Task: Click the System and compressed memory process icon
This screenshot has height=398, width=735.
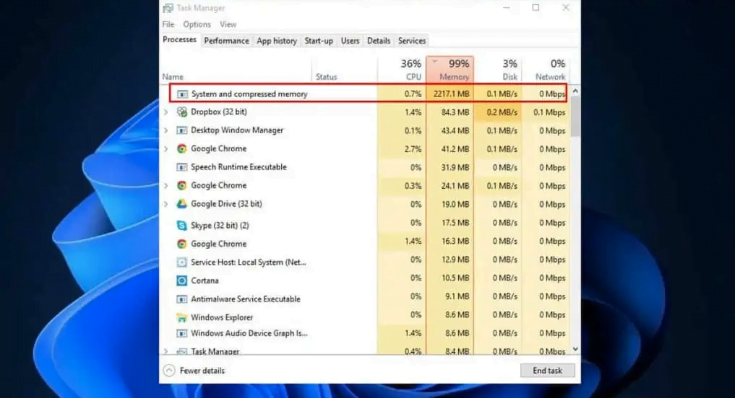Action: pyautogui.click(x=182, y=94)
